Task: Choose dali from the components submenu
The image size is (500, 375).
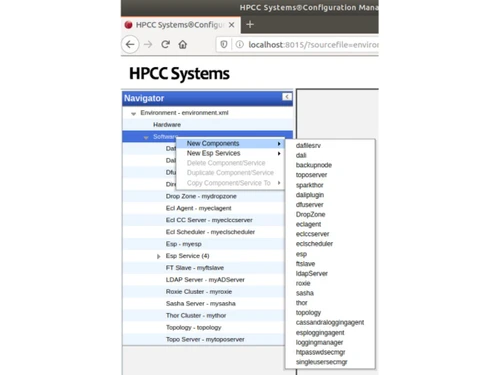Action: 301,155
